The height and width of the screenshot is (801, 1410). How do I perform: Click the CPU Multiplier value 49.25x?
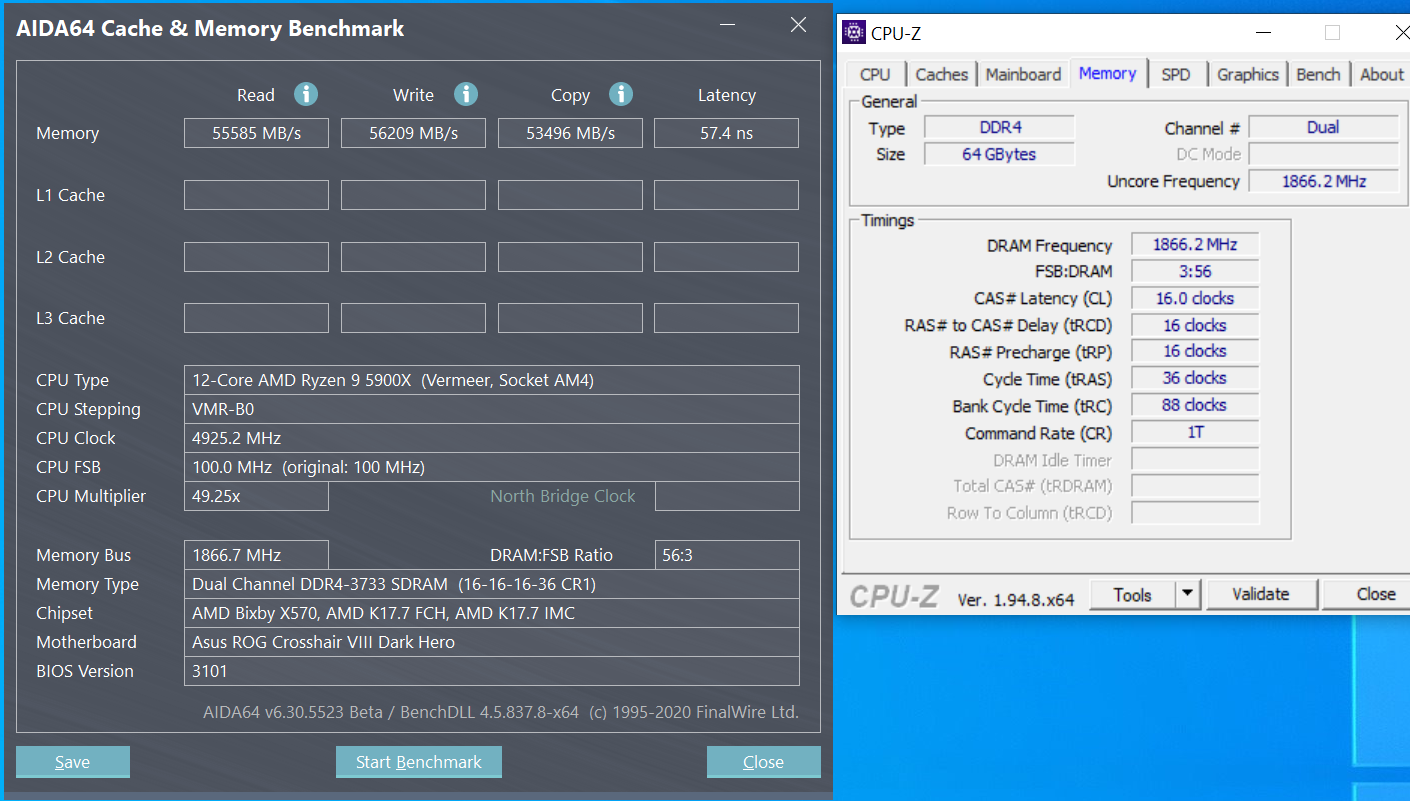tap(256, 496)
